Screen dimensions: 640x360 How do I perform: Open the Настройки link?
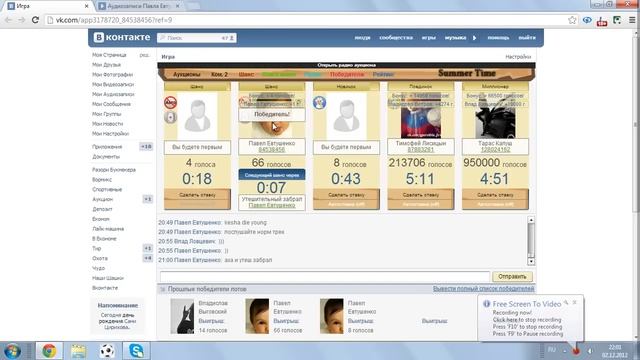tap(518, 57)
